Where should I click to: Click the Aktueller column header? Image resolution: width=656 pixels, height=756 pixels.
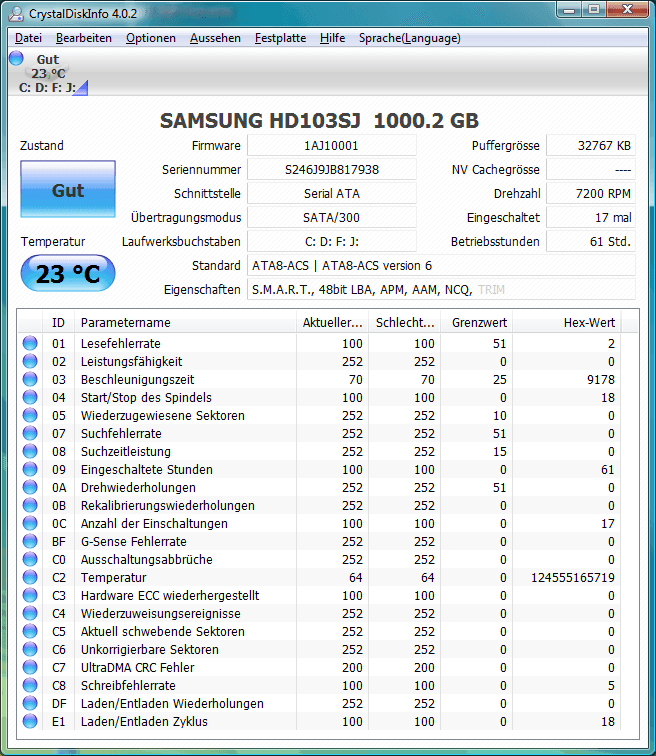[x=332, y=323]
